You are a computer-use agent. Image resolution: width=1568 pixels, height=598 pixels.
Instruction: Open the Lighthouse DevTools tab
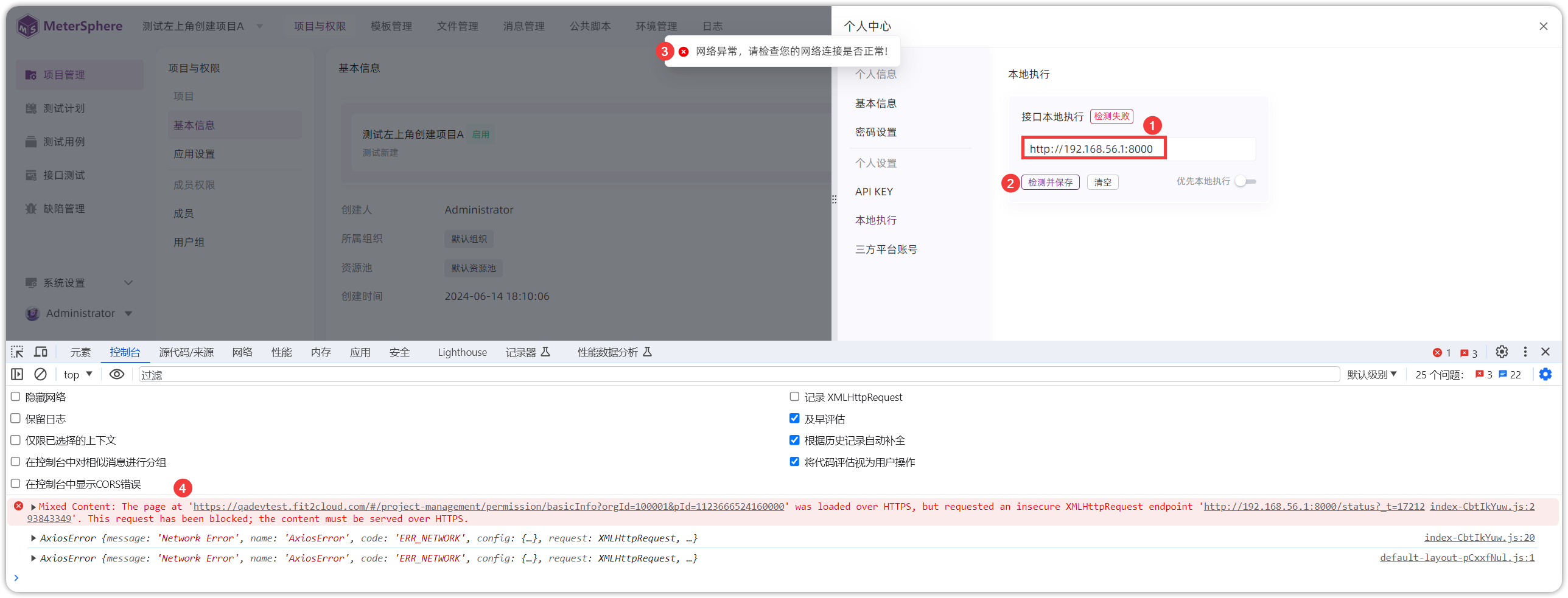coord(462,352)
